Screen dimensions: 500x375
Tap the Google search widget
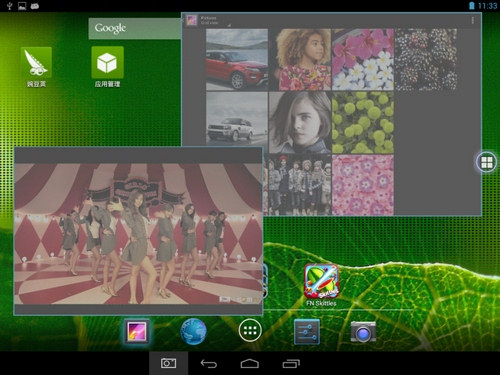(x=135, y=28)
